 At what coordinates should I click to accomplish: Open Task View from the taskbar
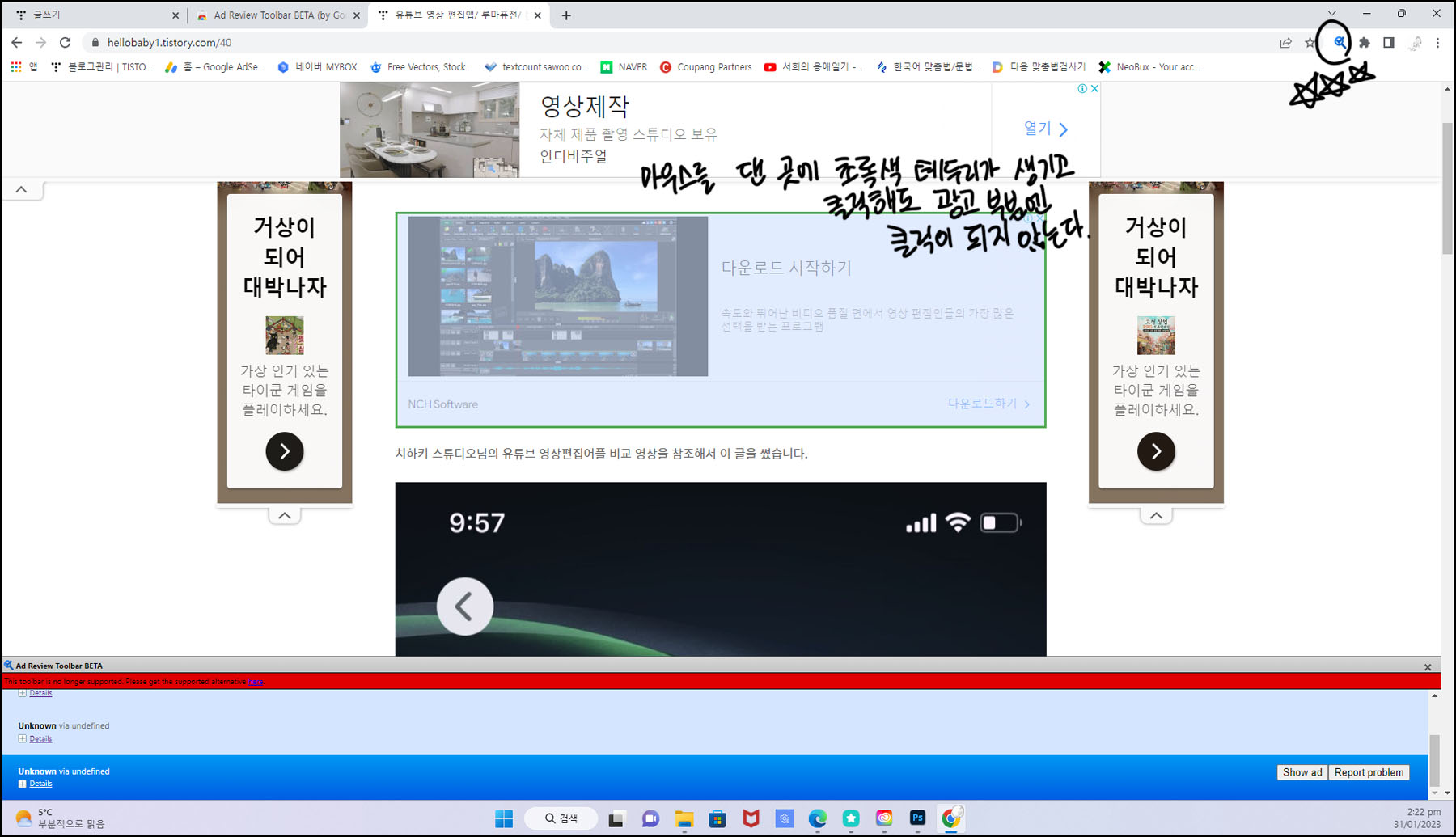616,818
